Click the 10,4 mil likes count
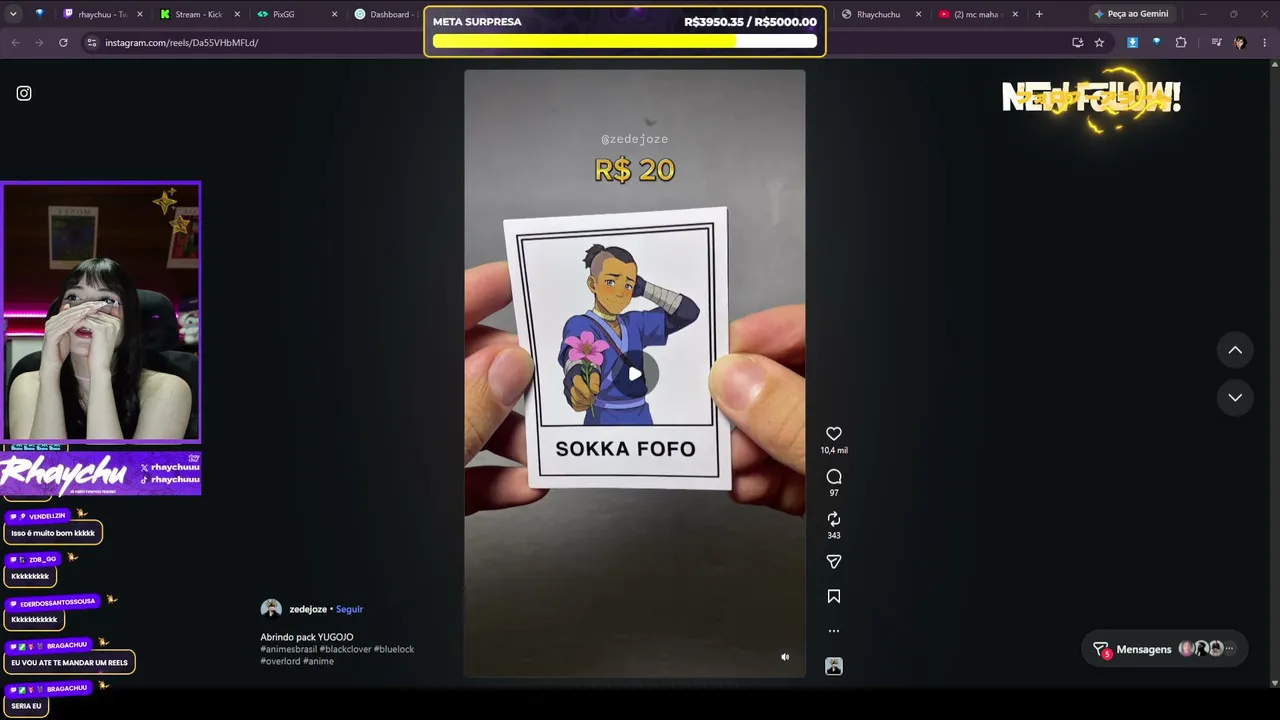 (834, 450)
